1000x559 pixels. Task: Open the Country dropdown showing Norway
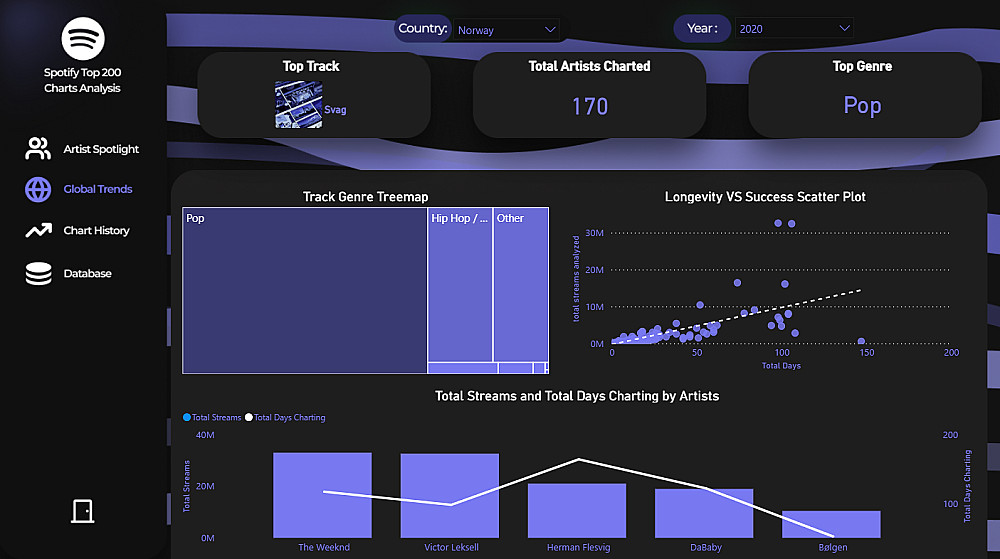pos(506,30)
